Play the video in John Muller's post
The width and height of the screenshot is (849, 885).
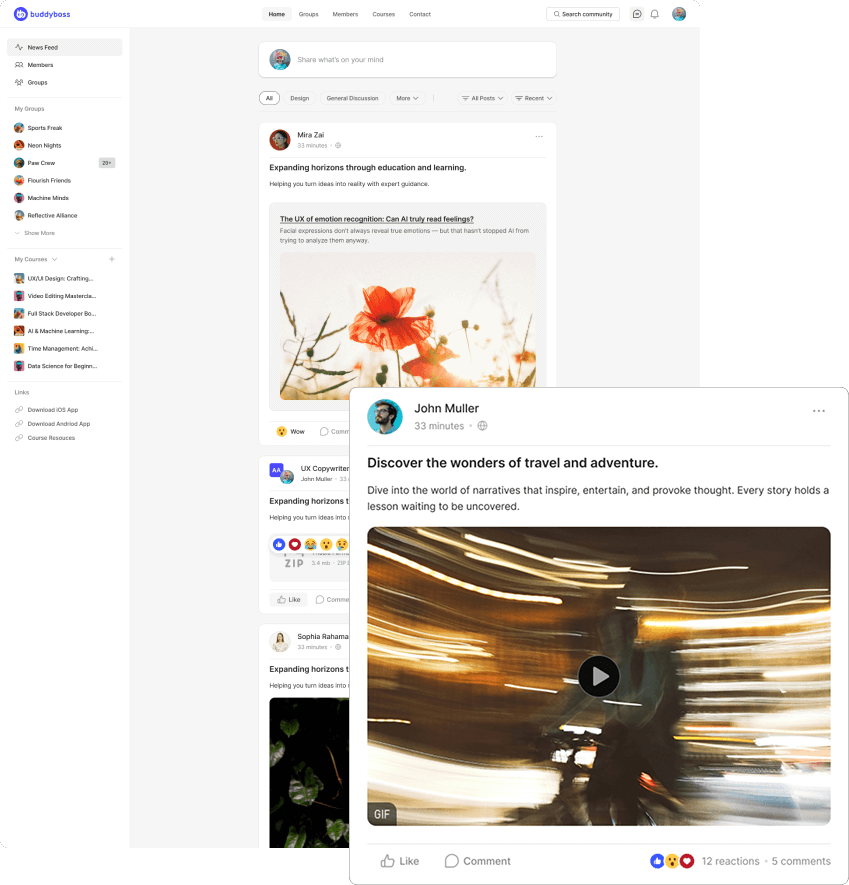pyautogui.click(x=598, y=676)
